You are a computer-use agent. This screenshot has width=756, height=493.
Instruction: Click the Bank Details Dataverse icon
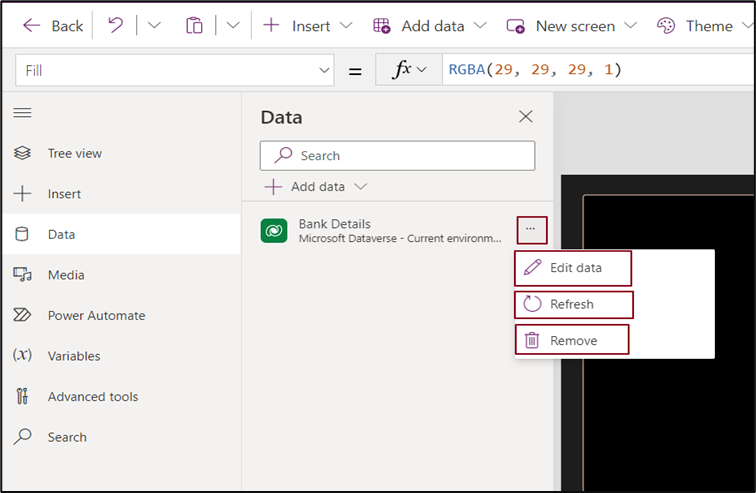pyautogui.click(x=274, y=231)
